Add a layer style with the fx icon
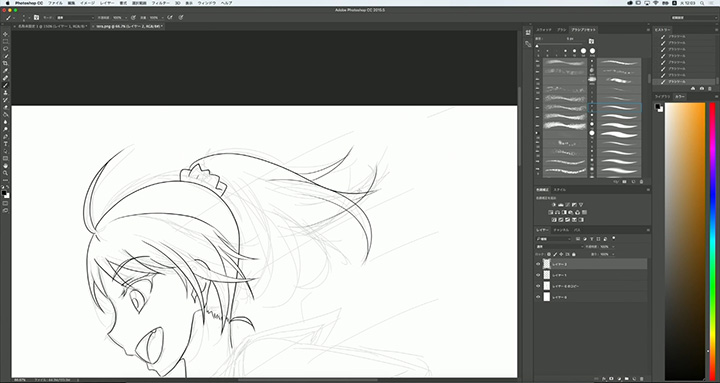This screenshot has height=383, width=720. tap(604, 379)
